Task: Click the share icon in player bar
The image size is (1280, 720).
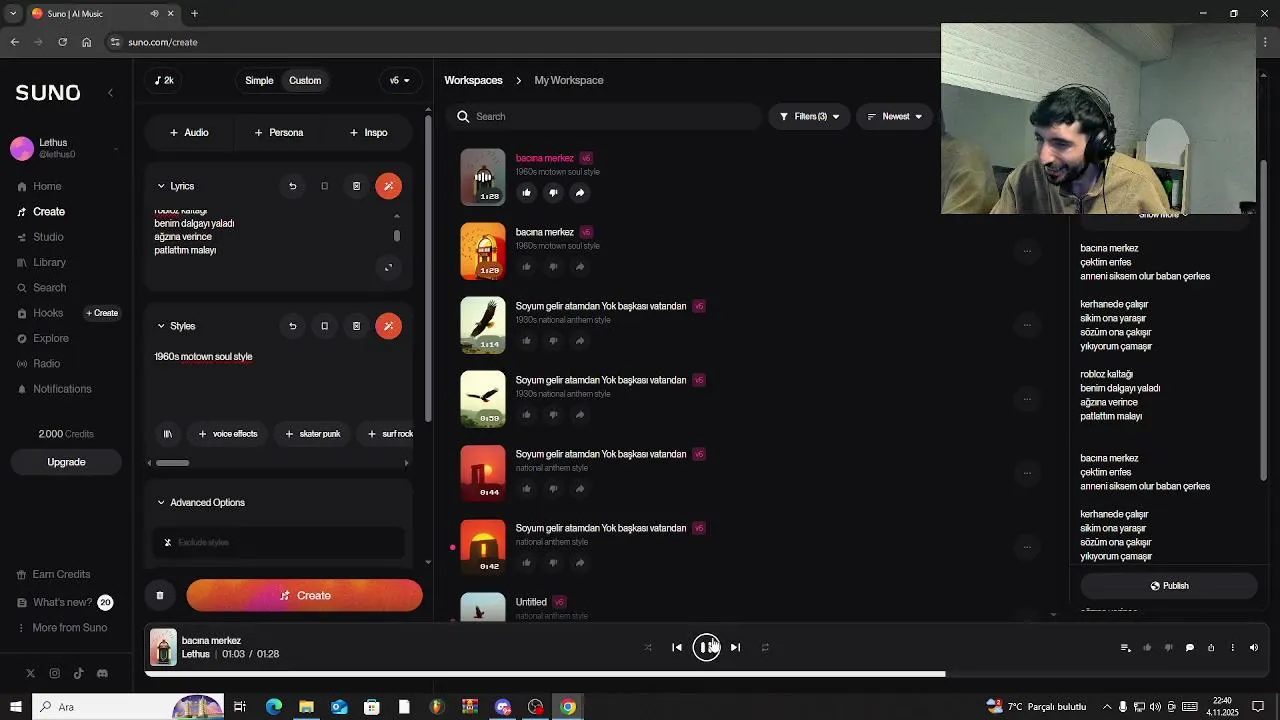Action: [x=1211, y=648]
